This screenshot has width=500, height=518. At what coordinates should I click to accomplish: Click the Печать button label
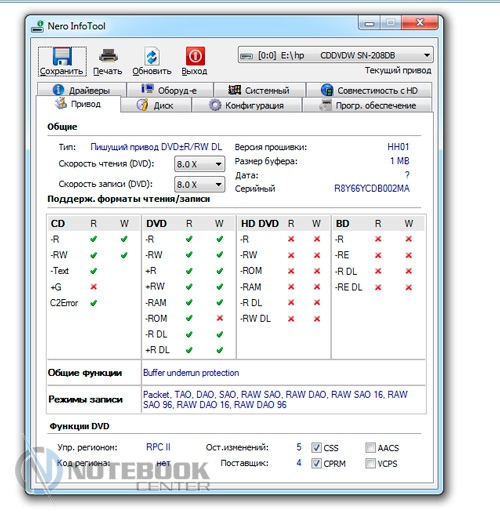[x=108, y=71]
